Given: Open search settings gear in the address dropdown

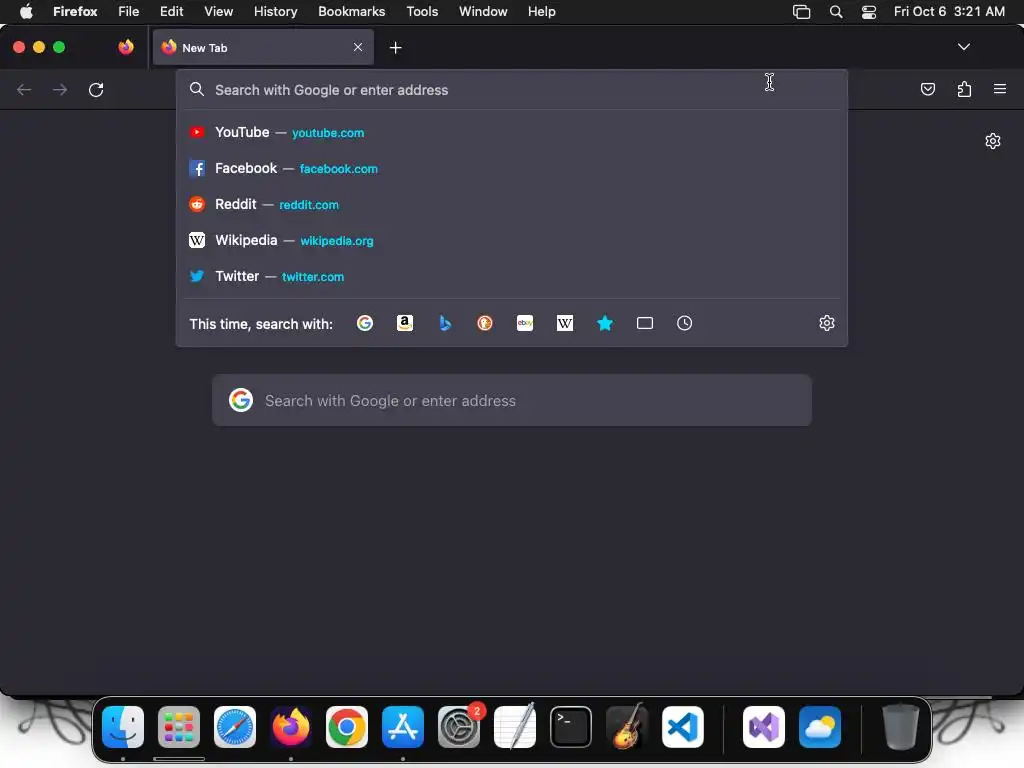Looking at the screenshot, I should (x=827, y=323).
